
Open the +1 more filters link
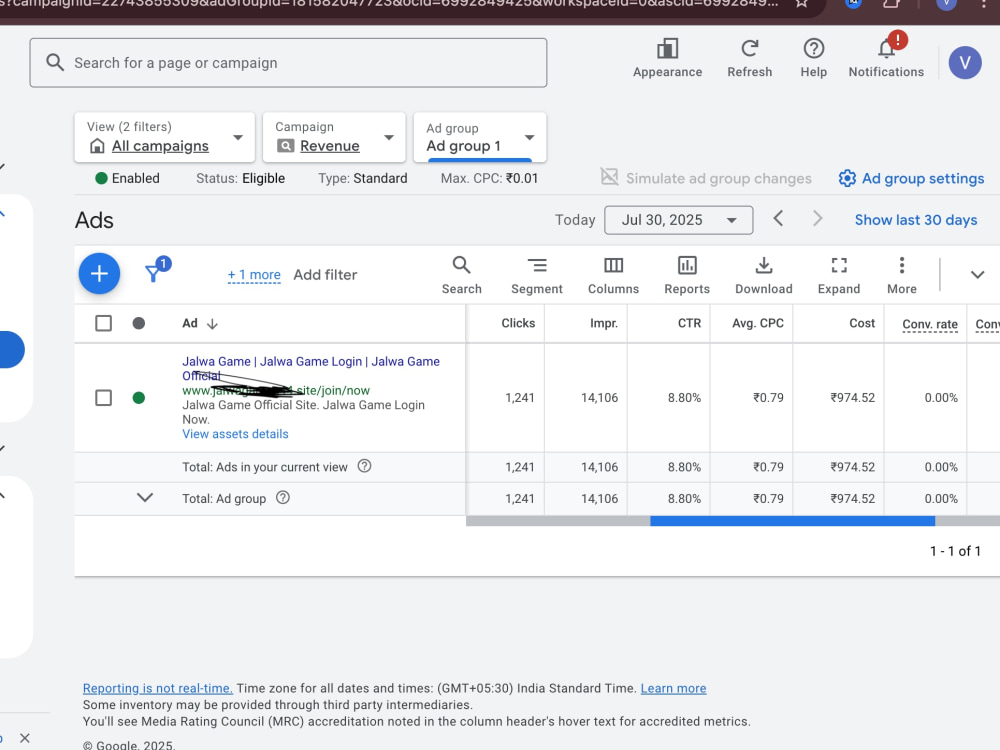(254, 275)
